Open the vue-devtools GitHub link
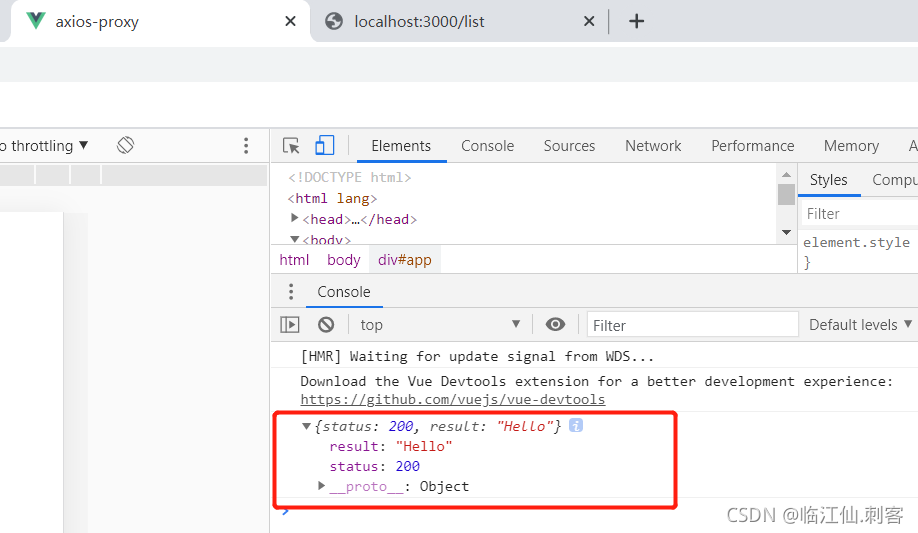This screenshot has width=918, height=533. pos(453,399)
